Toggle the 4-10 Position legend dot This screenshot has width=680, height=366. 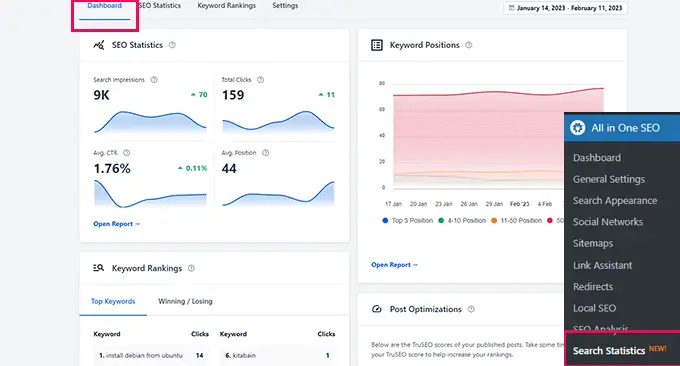(x=441, y=221)
